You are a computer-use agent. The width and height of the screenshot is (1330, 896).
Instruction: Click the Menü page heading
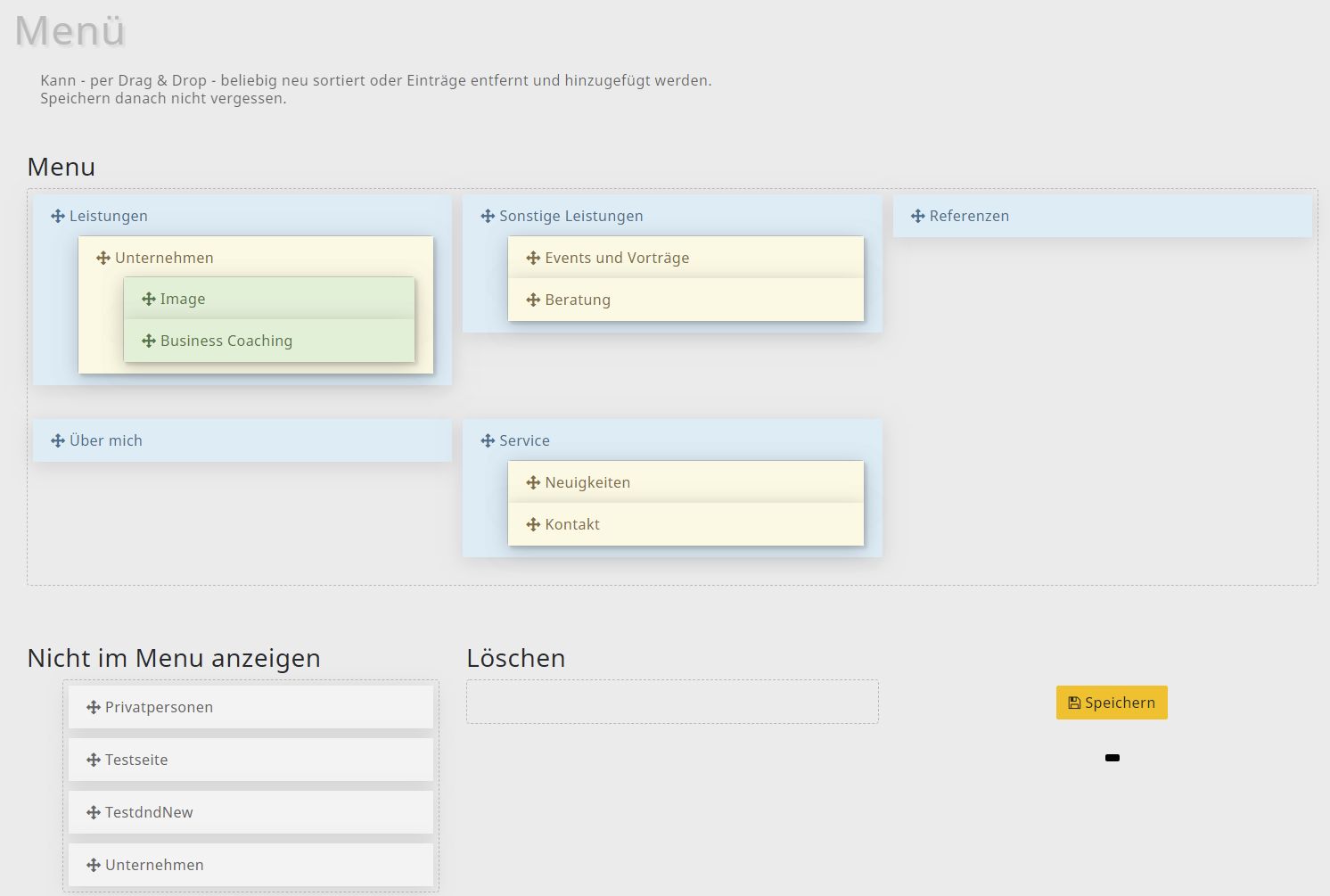point(70,30)
